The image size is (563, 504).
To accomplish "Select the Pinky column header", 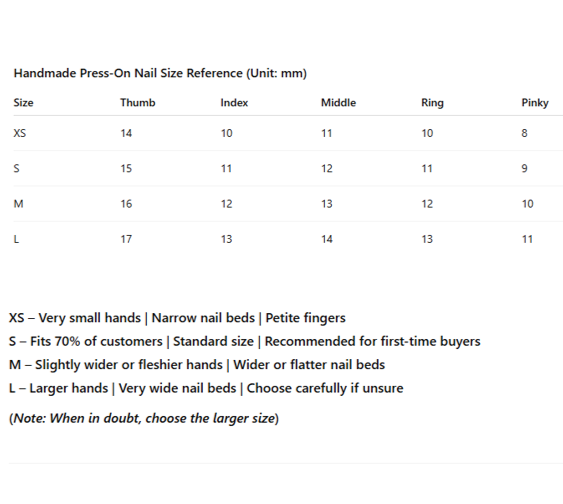I will pyautogui.click(x=535, y=103).
